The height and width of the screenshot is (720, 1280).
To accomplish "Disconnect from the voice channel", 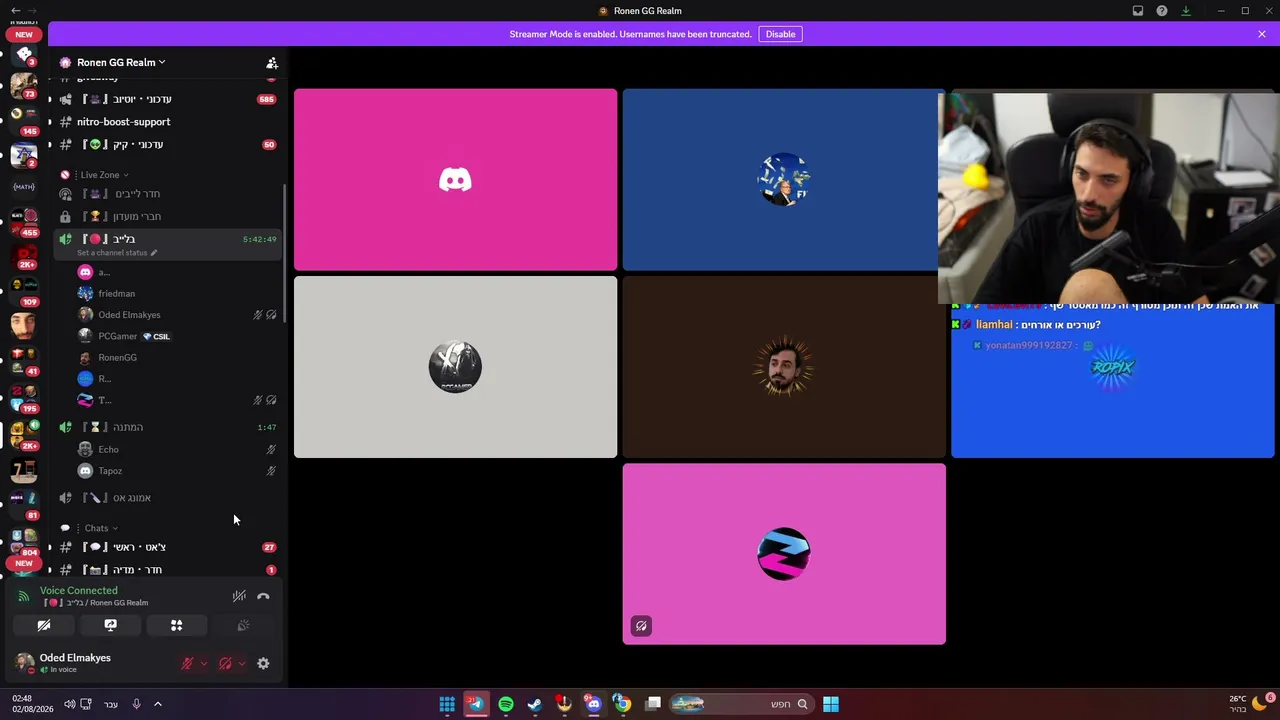I will [x=263, y=596].
